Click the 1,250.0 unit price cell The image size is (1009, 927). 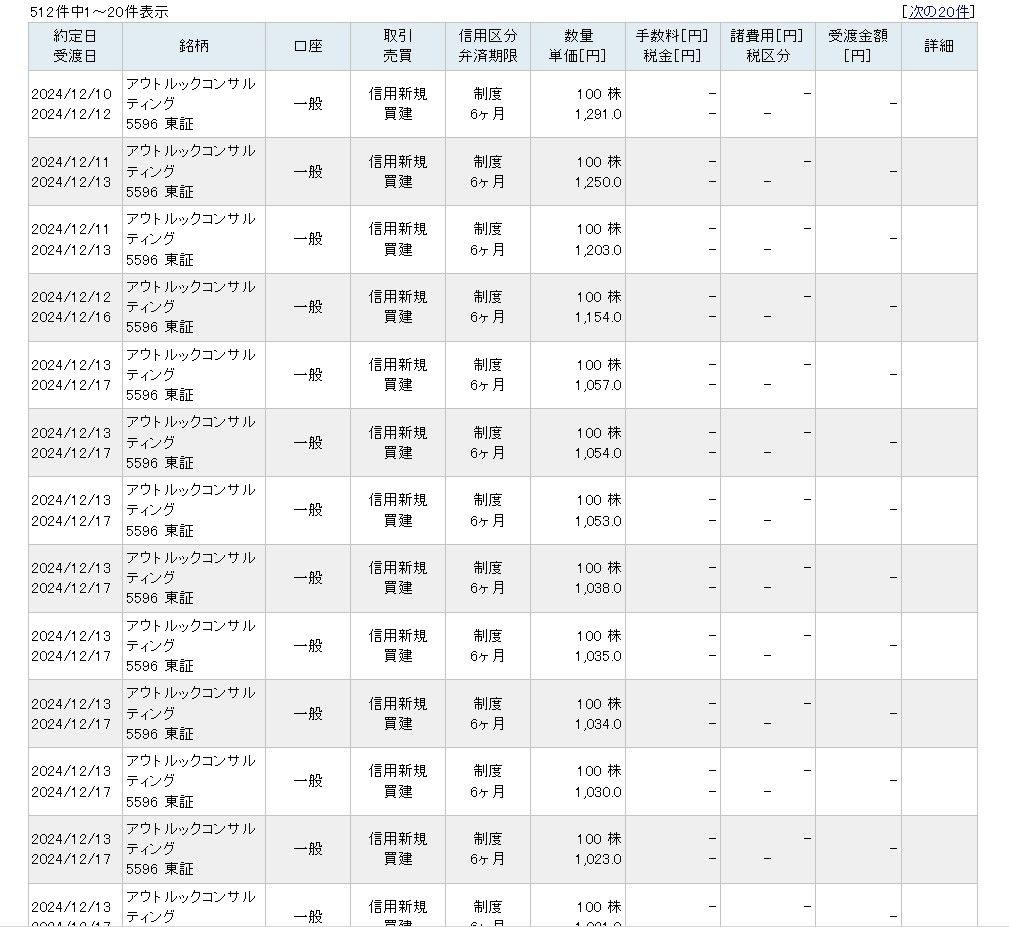(x=598, y=182)
